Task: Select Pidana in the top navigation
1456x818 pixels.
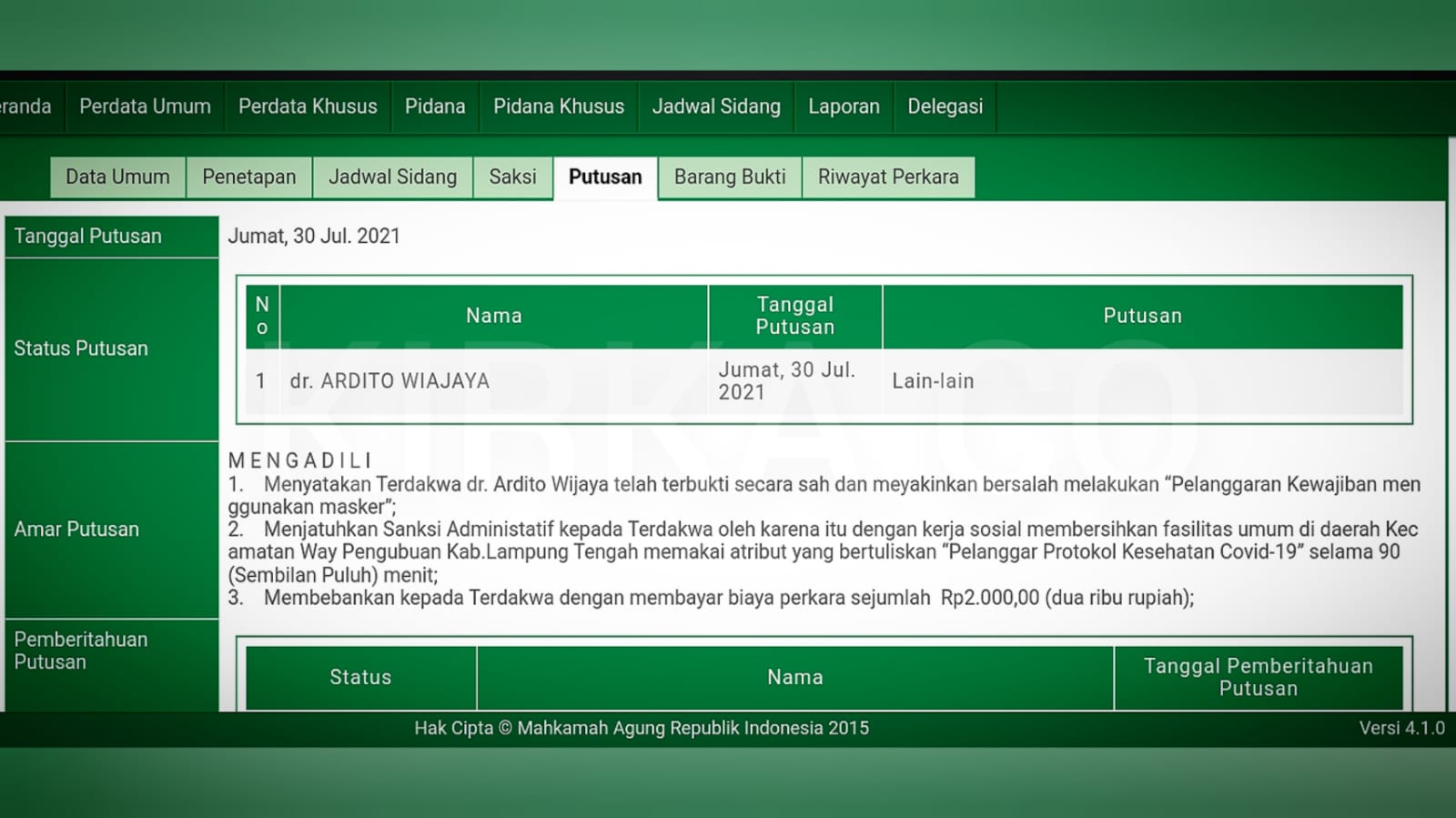Action: coord(435,106)
